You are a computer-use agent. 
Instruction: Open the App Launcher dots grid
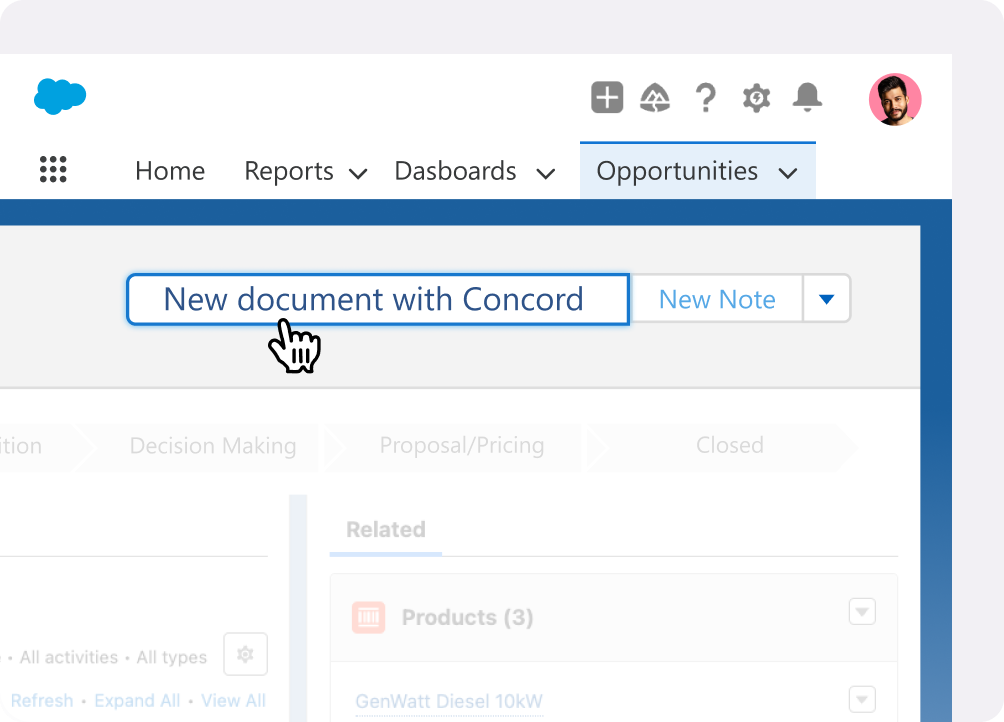[x=53, y=170]
